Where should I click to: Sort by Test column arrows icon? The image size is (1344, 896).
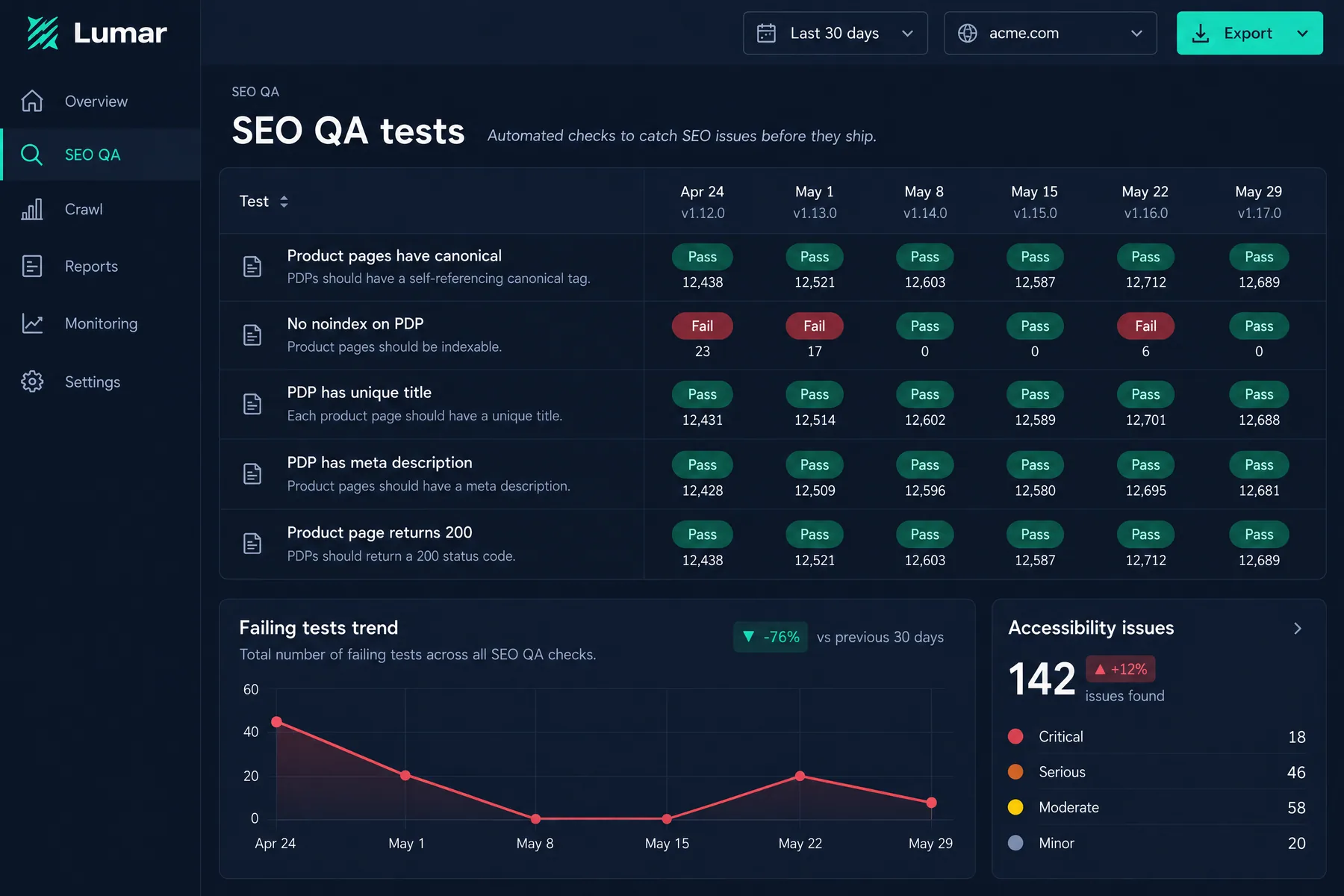tap(284, 201)
